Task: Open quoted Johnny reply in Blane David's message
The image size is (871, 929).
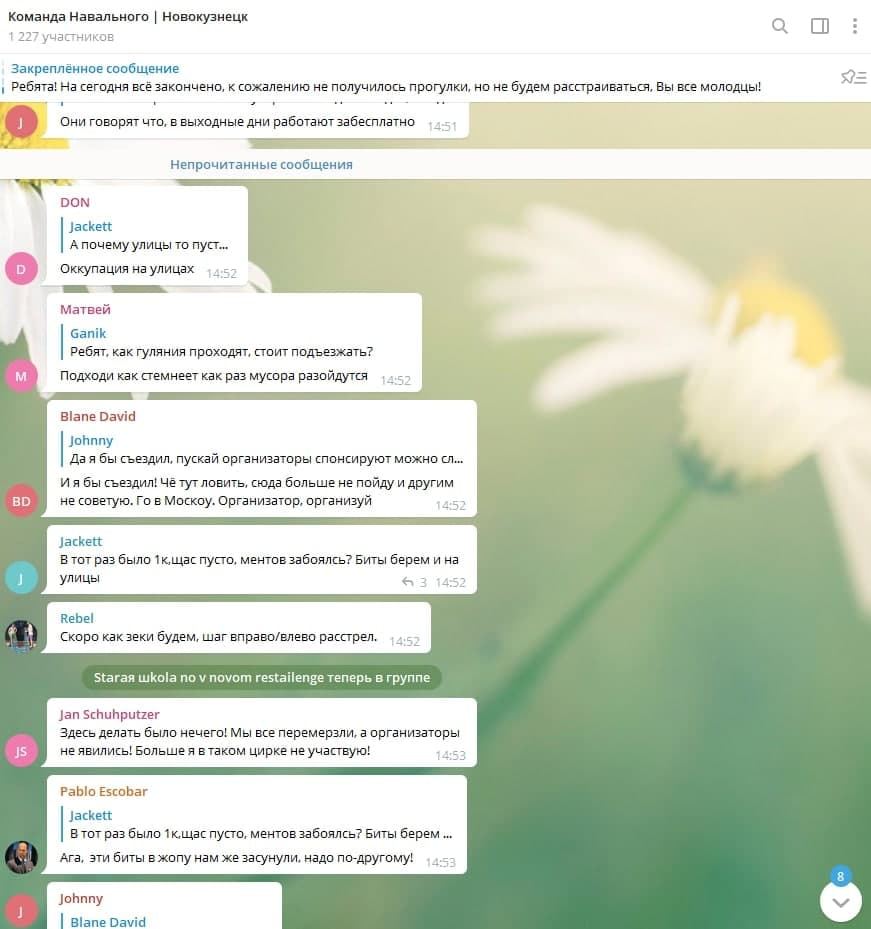Action: click(262, 449)
